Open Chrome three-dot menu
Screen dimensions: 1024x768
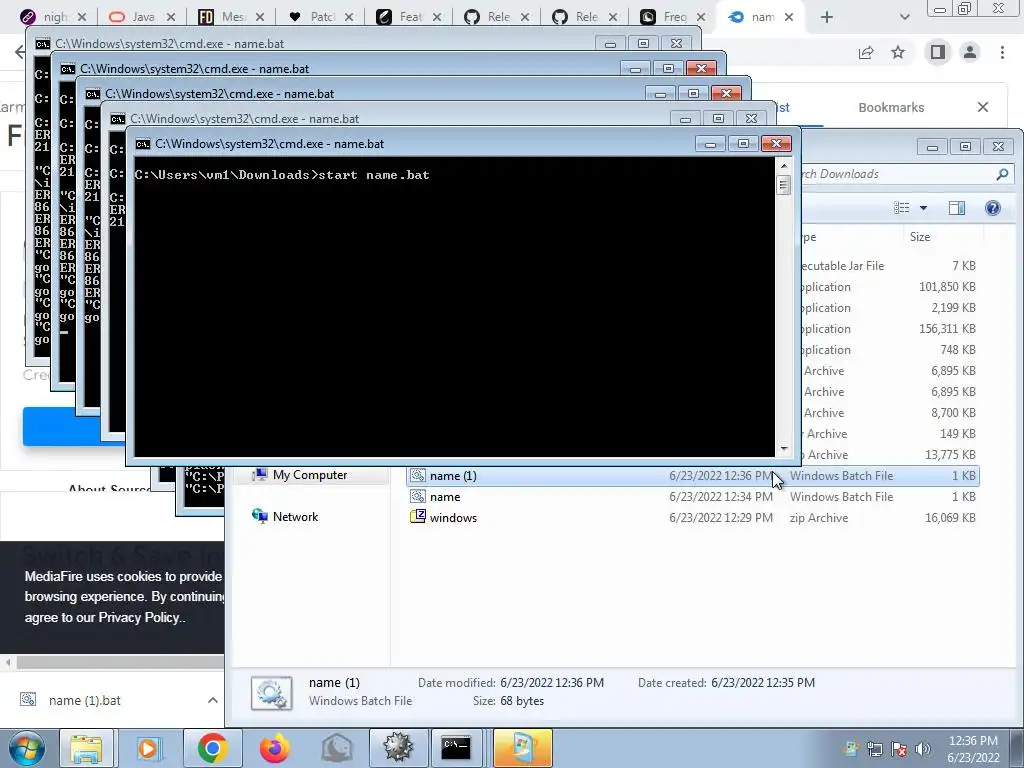pyautogui.click(x=1002, y=52)
